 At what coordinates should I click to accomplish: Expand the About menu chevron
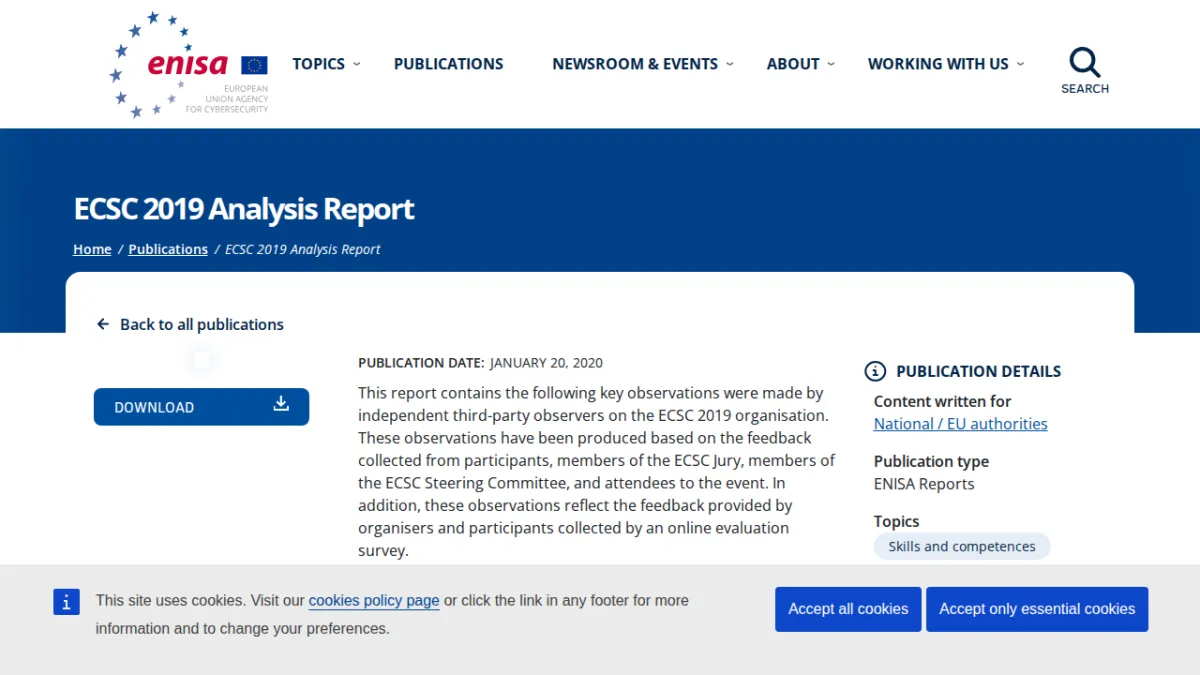click(831, 64)
